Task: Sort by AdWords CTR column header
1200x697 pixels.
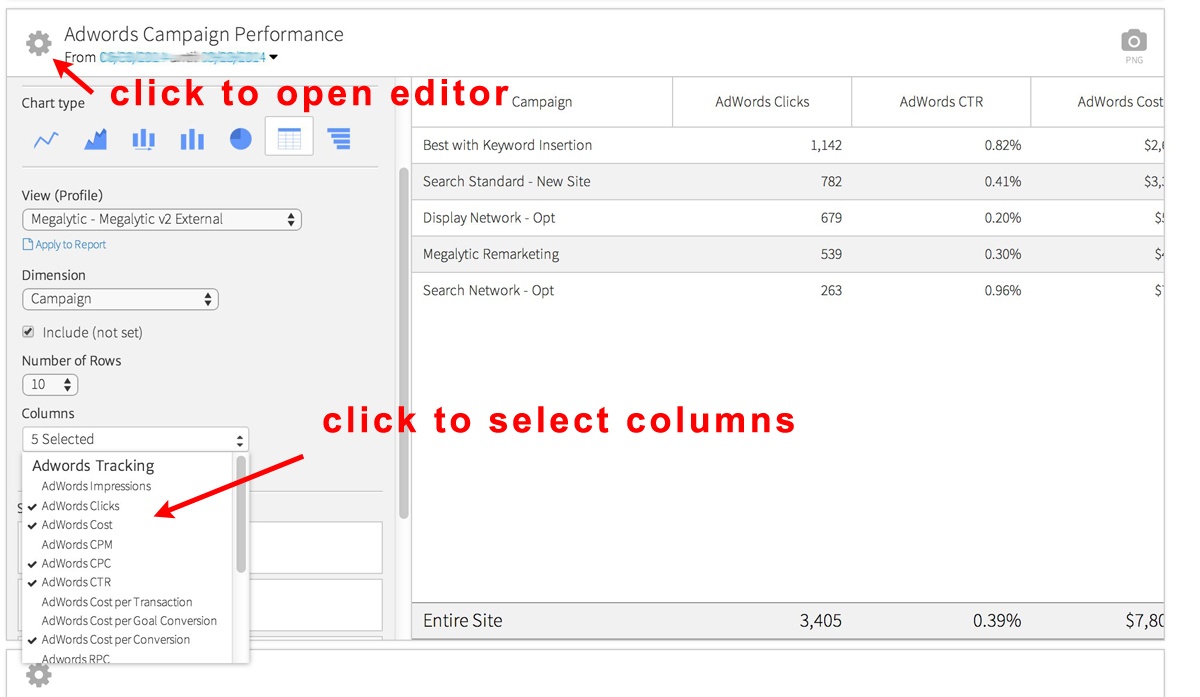Action: coord(940,101)
